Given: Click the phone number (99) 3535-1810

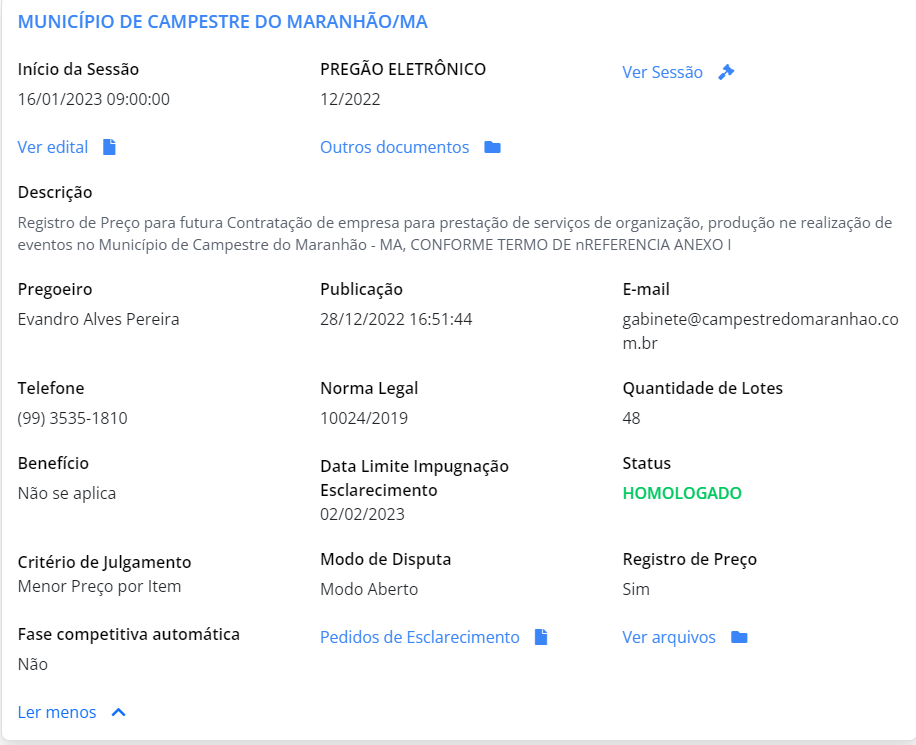Looking at the screenshot, I should coord(72,418).
